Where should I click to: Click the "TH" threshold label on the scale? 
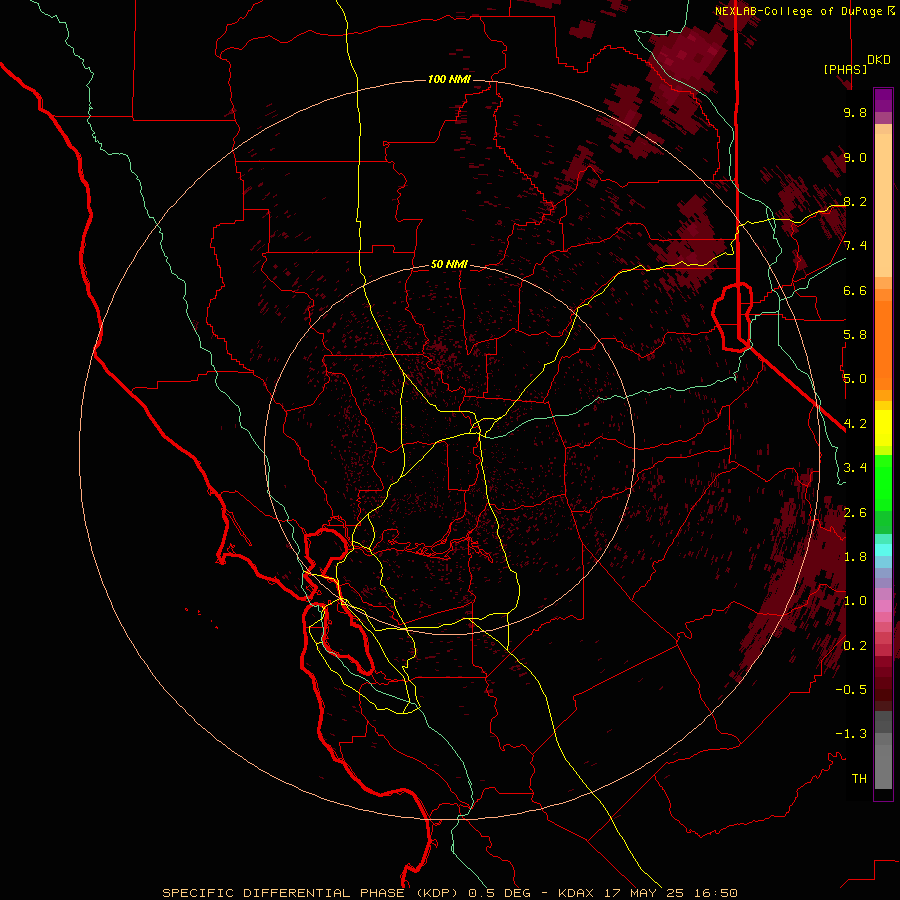click(859, 779)
